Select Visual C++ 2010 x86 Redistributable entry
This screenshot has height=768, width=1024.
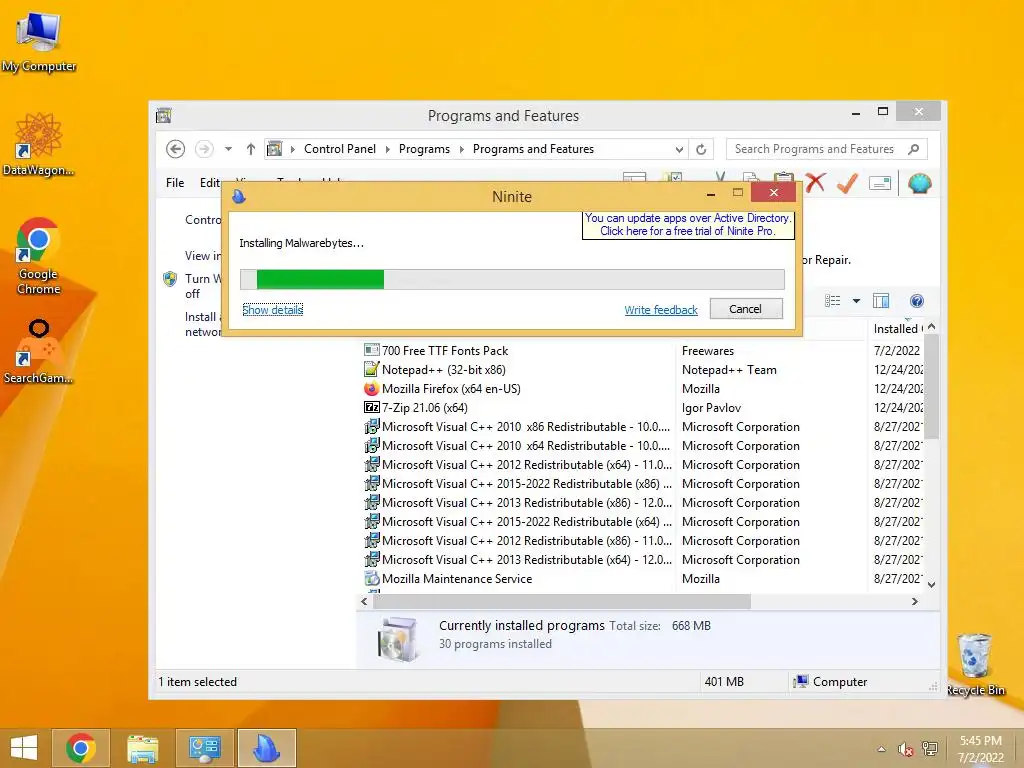(x=526, y=426)
